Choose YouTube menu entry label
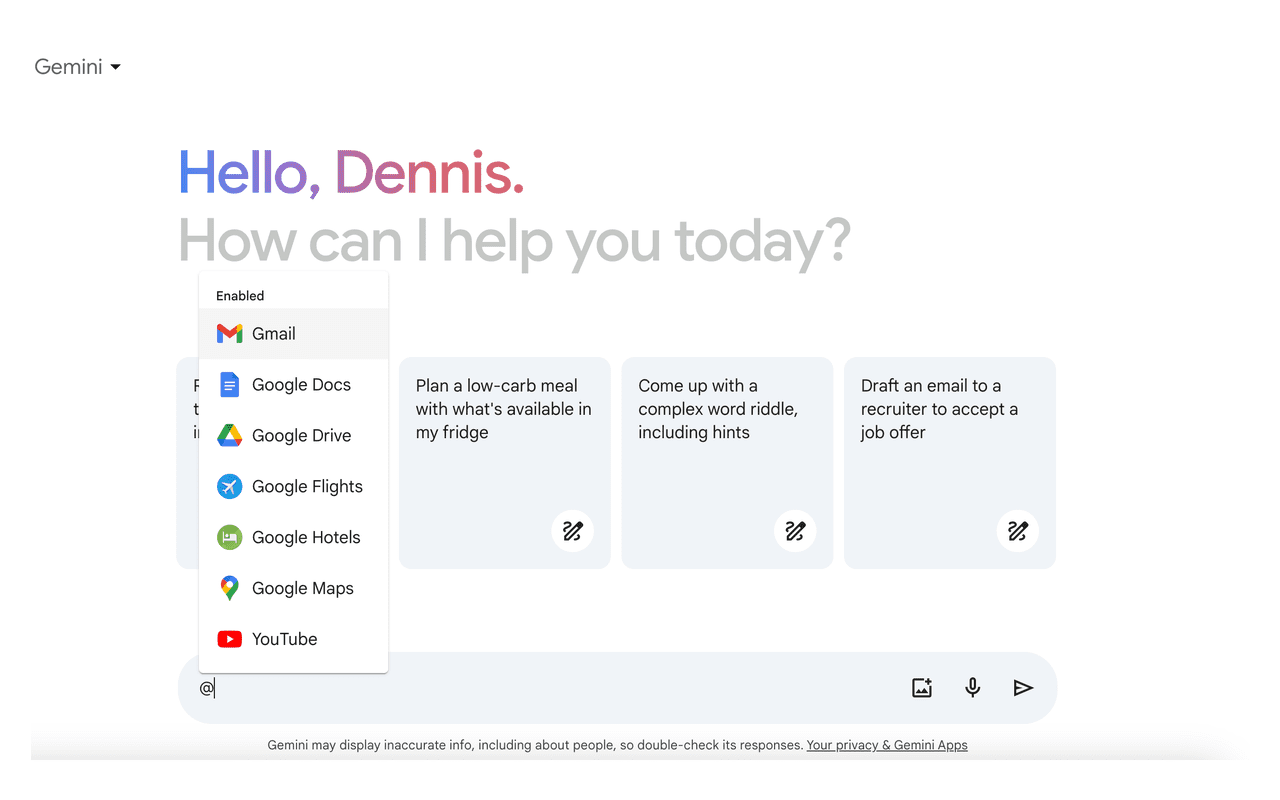 pyautogui.click(x=284, y=640)
